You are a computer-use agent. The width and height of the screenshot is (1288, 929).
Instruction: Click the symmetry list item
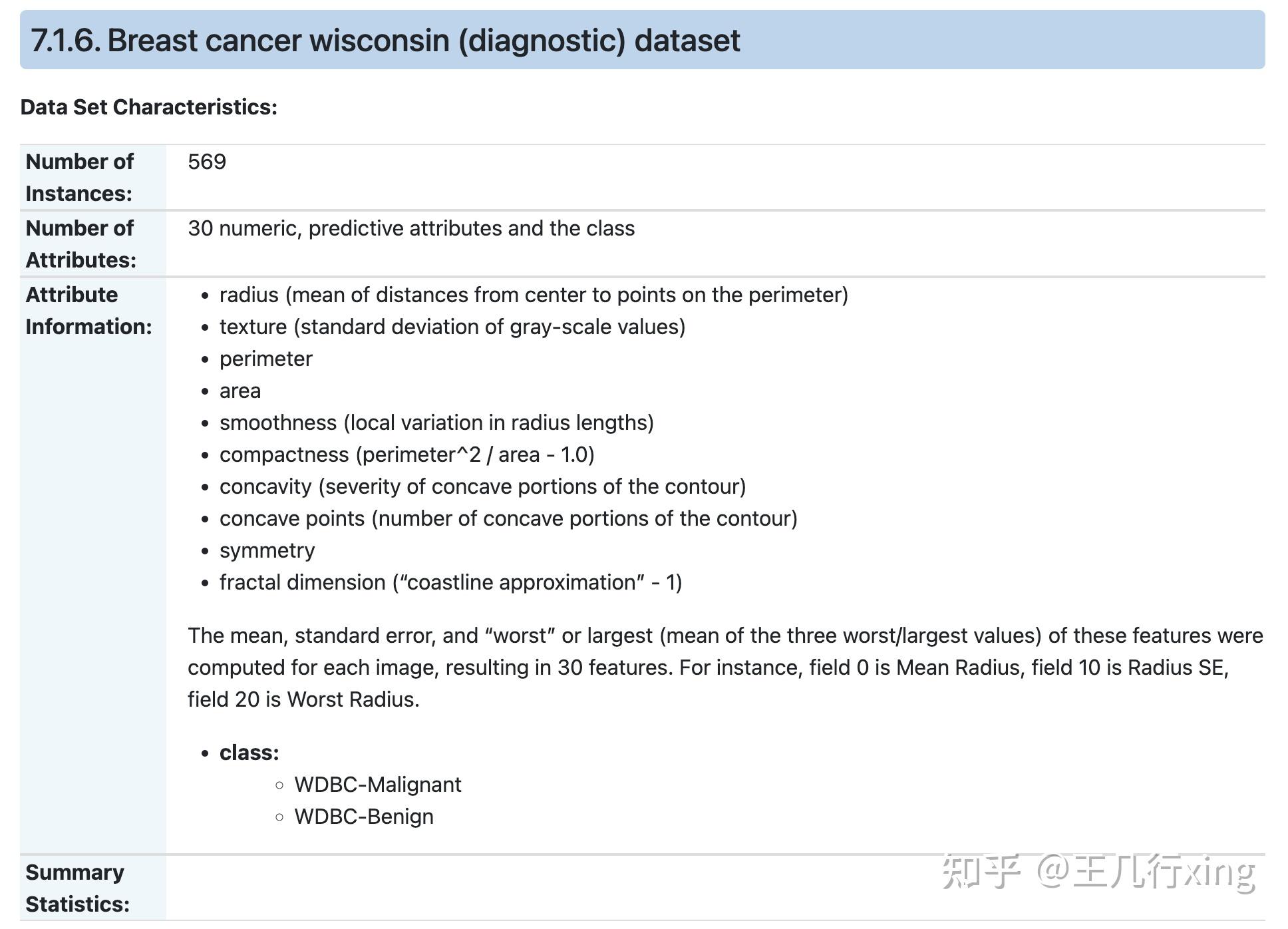pos(267,550)
